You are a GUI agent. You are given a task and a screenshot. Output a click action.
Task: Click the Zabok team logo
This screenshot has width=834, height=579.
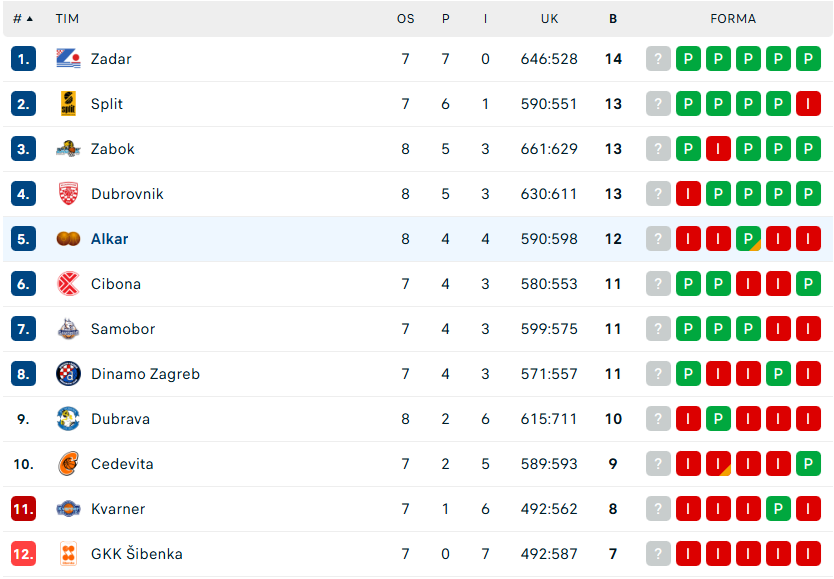pos(68,149)
